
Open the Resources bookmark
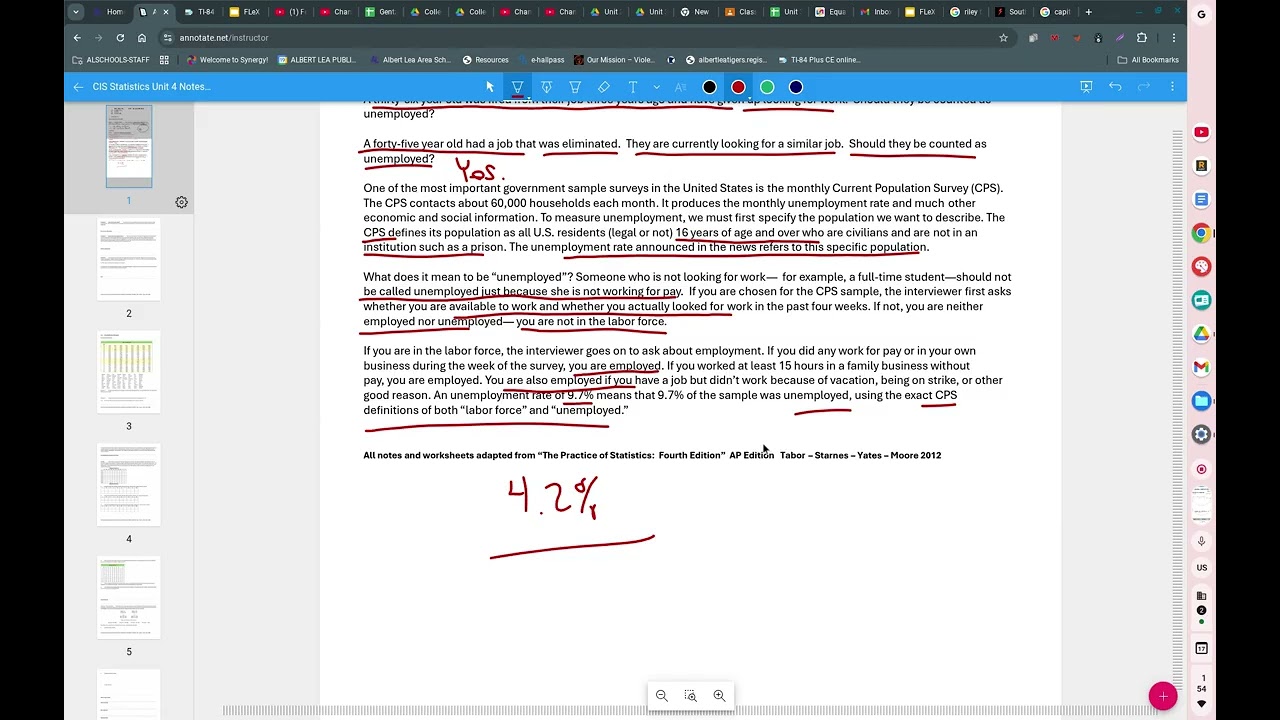[x=485, y=60]
